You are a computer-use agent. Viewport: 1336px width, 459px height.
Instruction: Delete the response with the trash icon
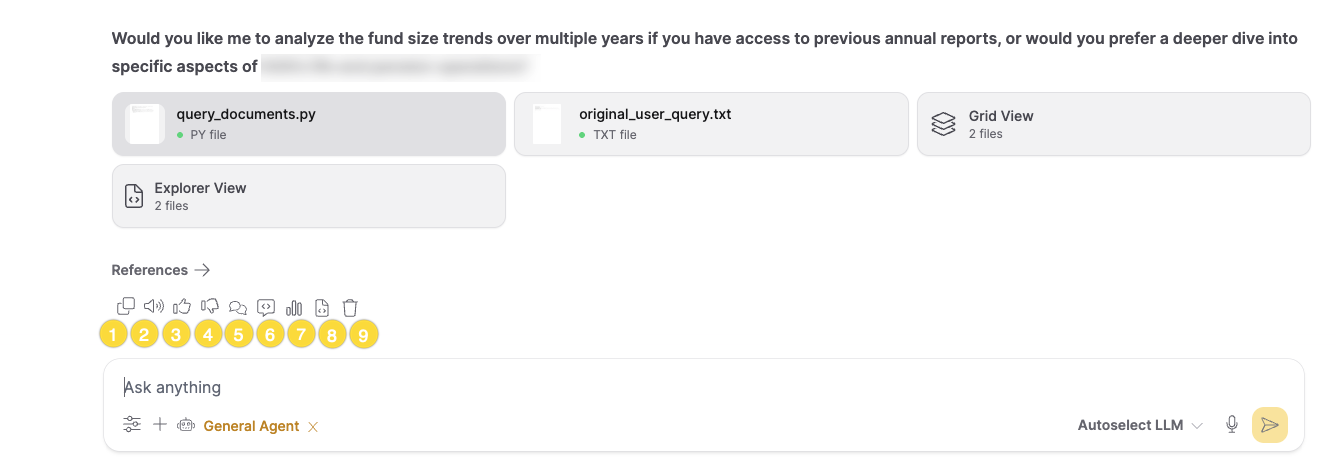[x=350, y=308]
